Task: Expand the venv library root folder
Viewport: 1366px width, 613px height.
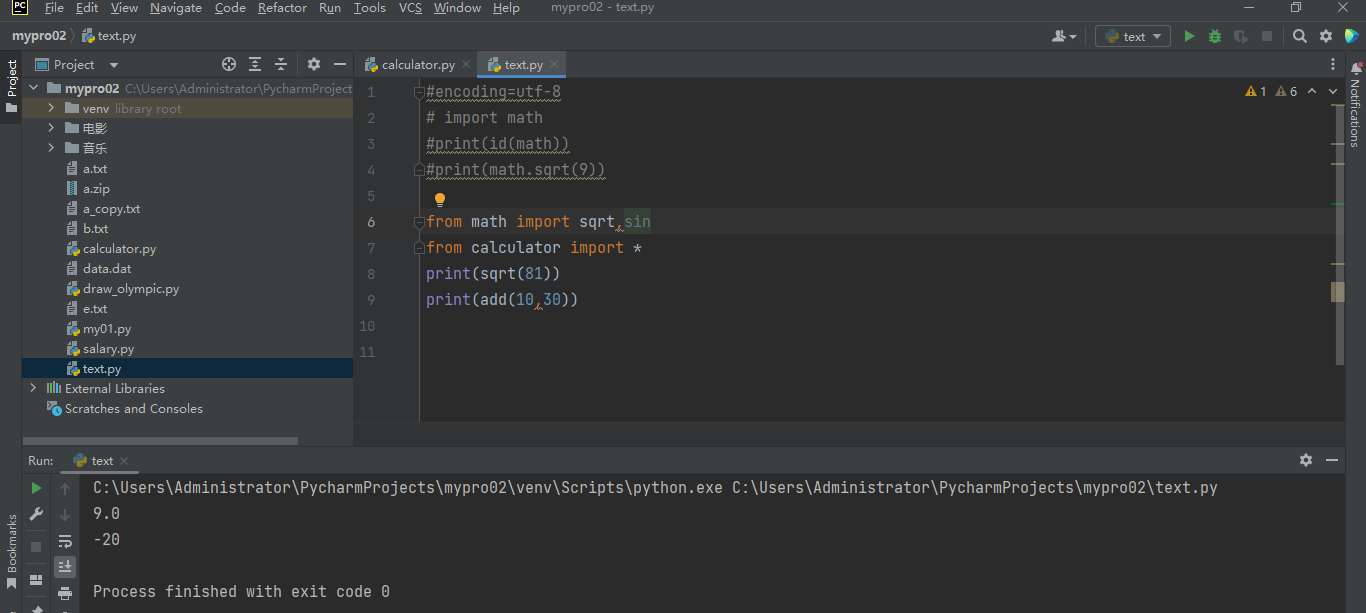Action: coord(51,108)
